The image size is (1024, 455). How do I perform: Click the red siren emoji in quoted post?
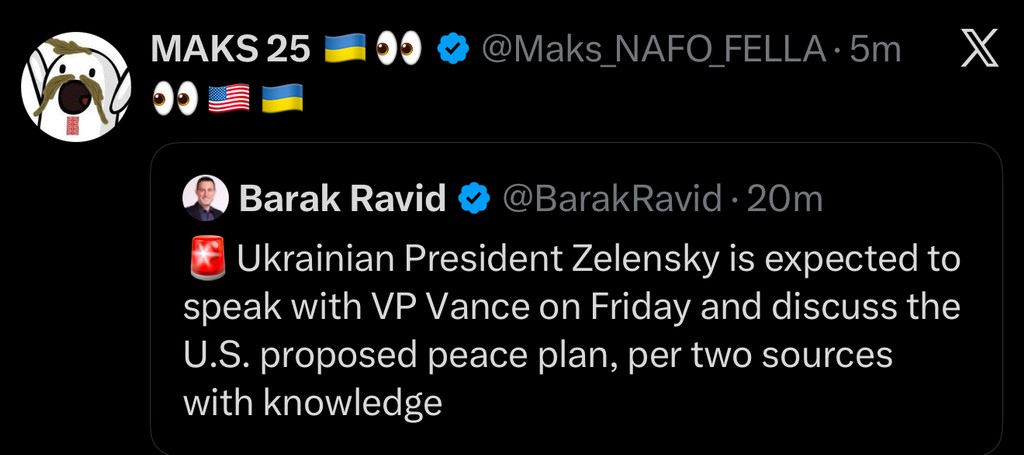click(206, 259)
